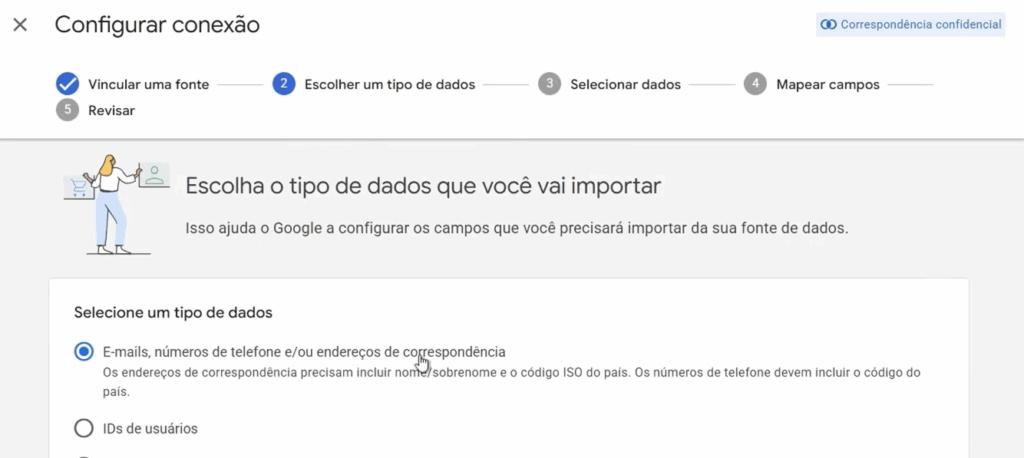Click the shopping cart icon in the illustration

[77, 186]
